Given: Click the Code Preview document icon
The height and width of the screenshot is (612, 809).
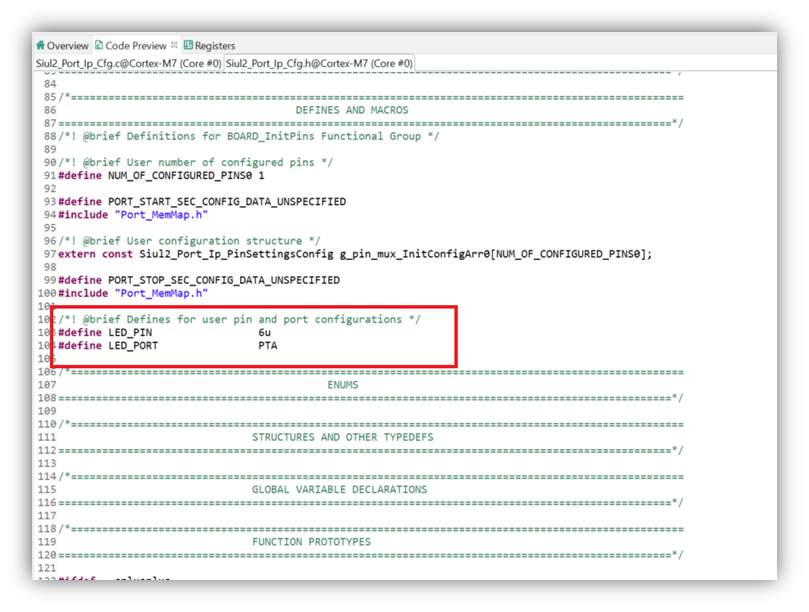Looking at the screenshot, I should pyautogui.click(x=99, y=45).
